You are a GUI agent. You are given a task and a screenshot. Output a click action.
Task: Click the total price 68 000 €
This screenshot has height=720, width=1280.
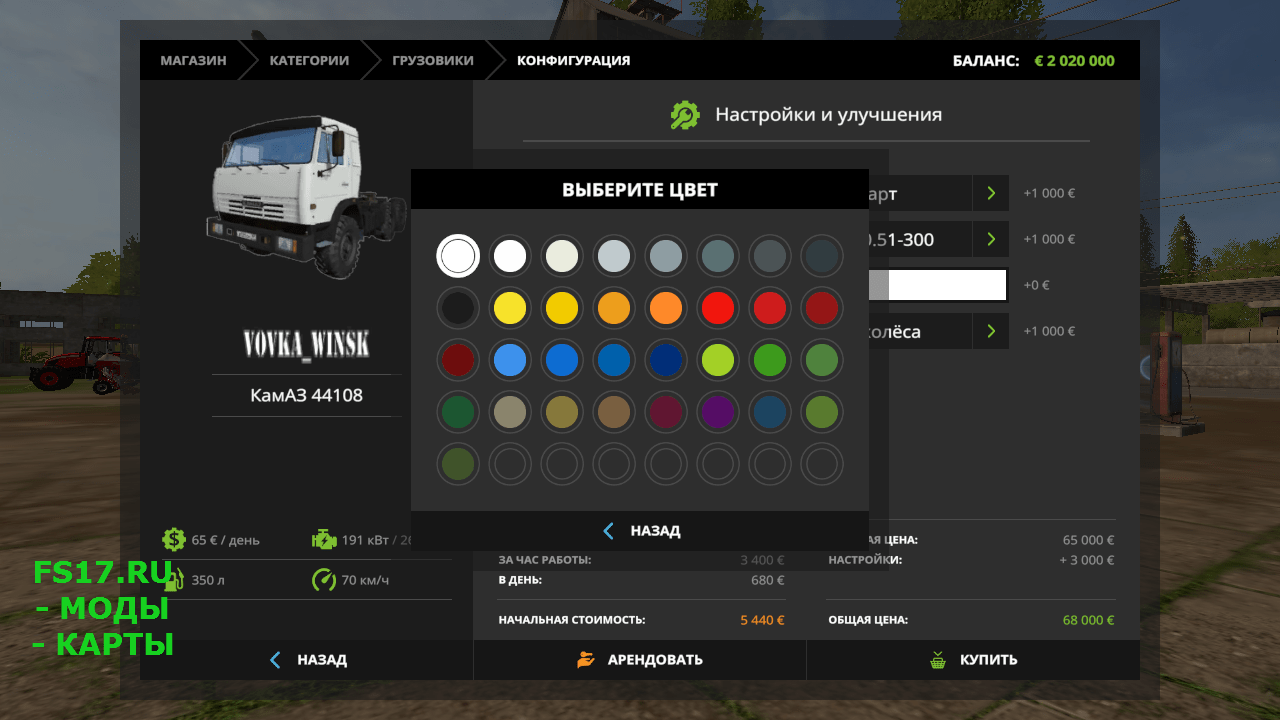tap(1088, 620)
